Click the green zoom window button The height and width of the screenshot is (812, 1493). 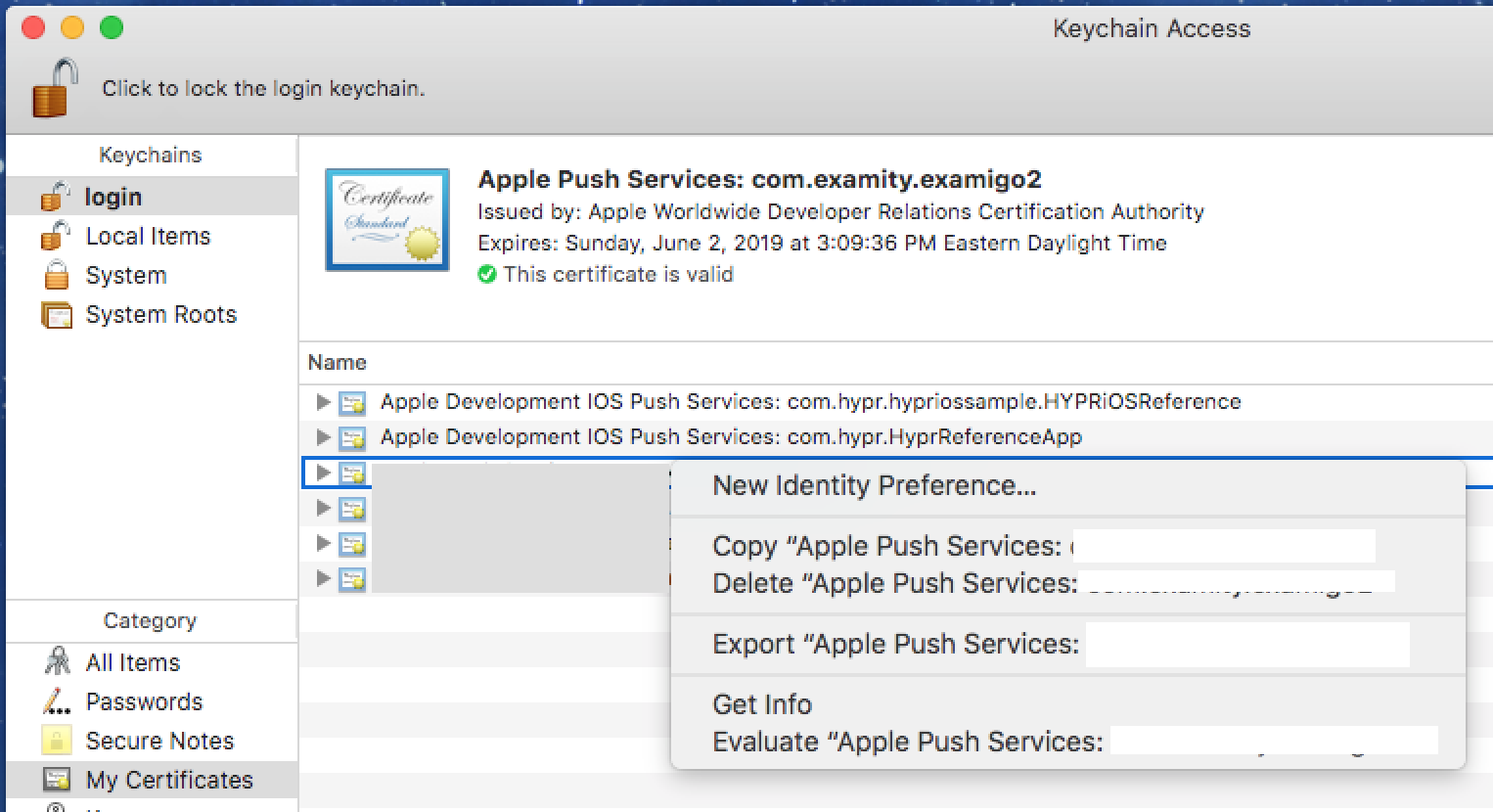[112, 27]
